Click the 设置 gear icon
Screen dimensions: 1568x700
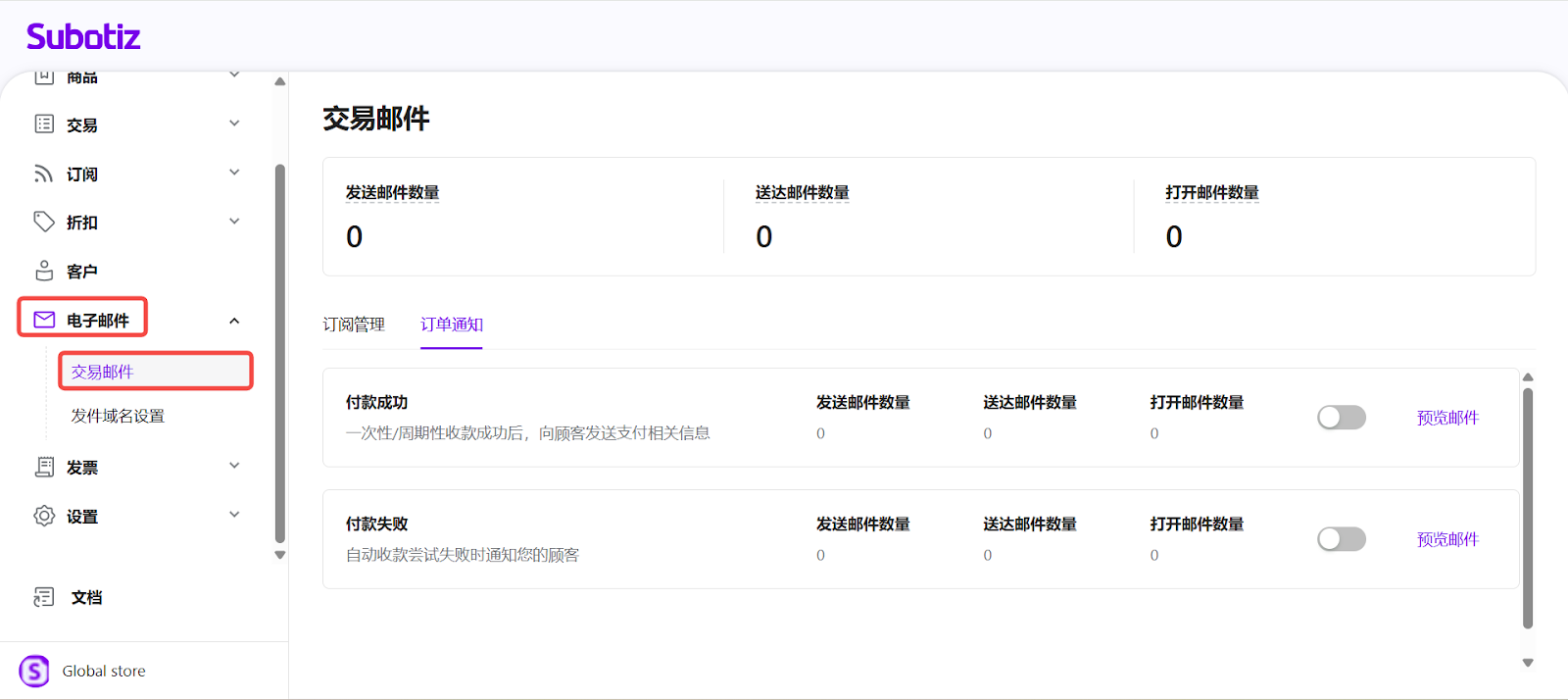(x=44, y=516)
